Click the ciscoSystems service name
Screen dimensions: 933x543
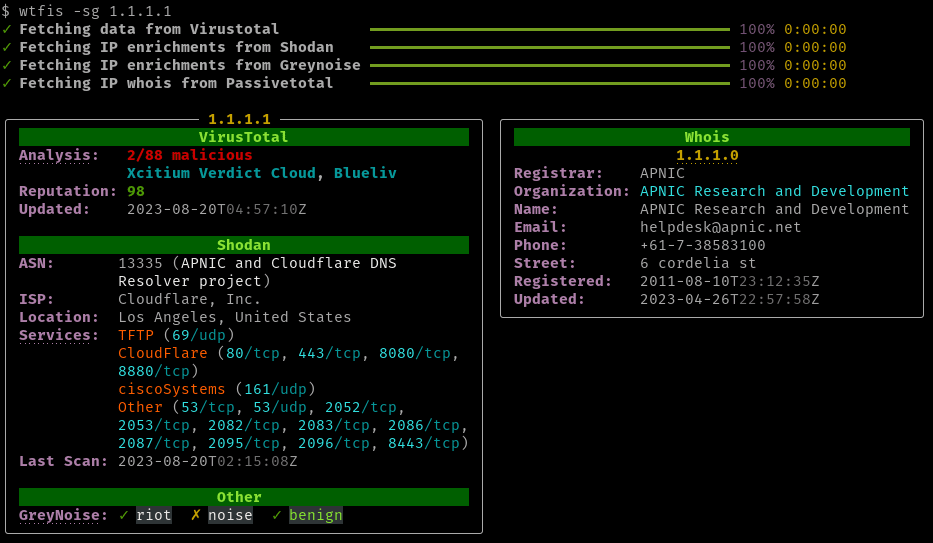171,389
